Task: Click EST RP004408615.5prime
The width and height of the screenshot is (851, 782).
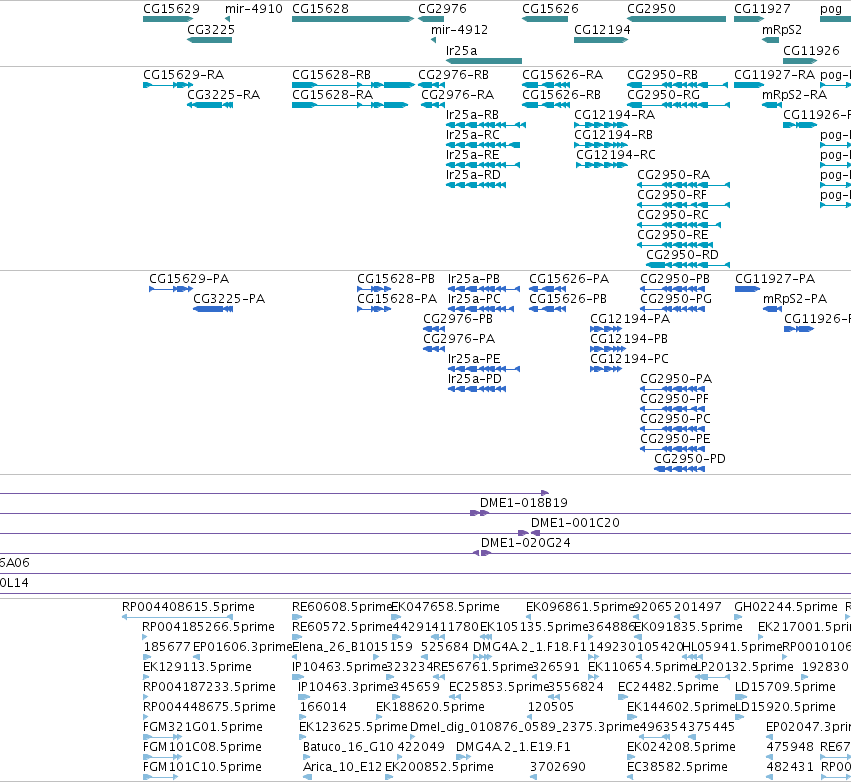Action: pyautogui.click(x=188, y=607)
